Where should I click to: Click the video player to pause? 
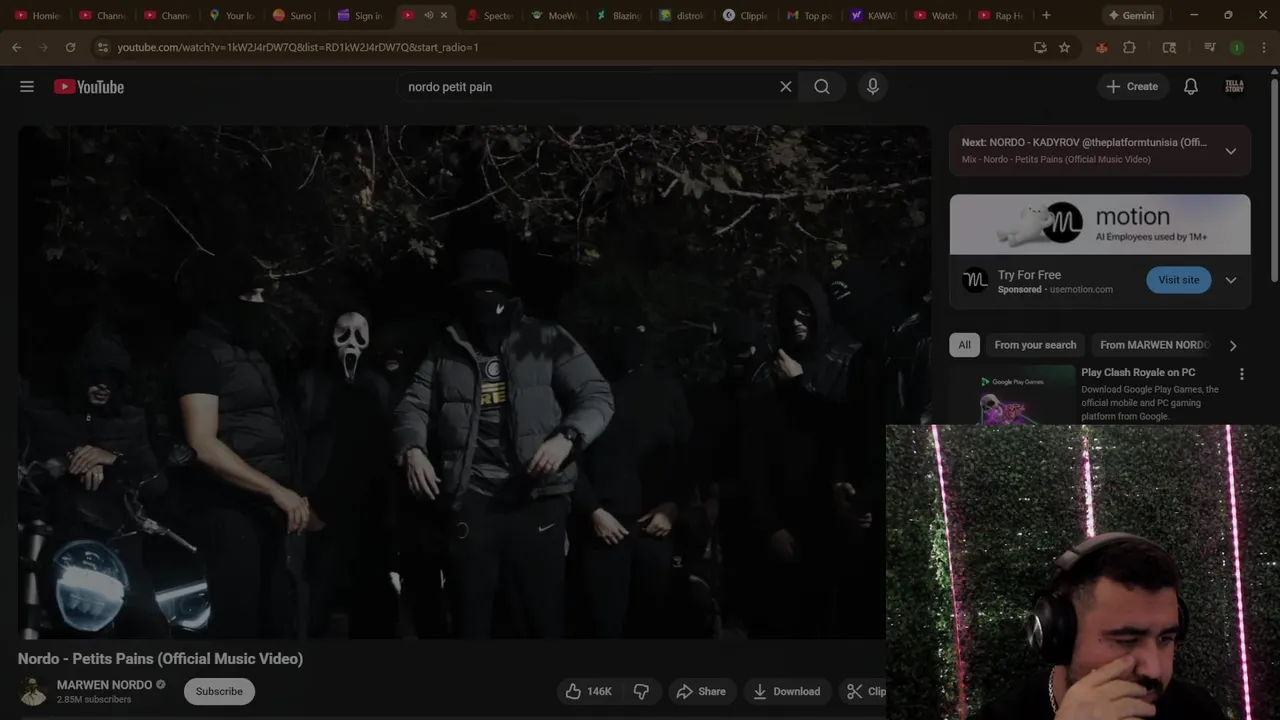coord(474,381)
